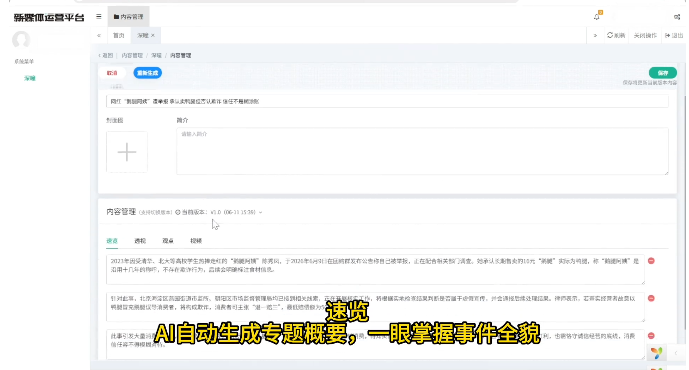Image resolution: width=689 pixels, height=370 pixels.
Task: Open the settings gears icon at top right
Action: click(x=677, y=17)
